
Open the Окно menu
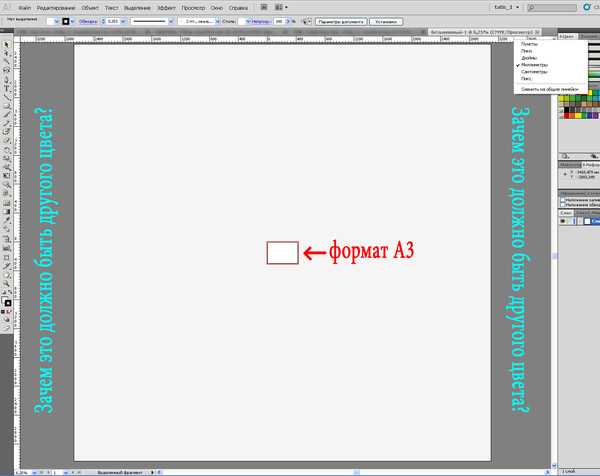(217, 8)
